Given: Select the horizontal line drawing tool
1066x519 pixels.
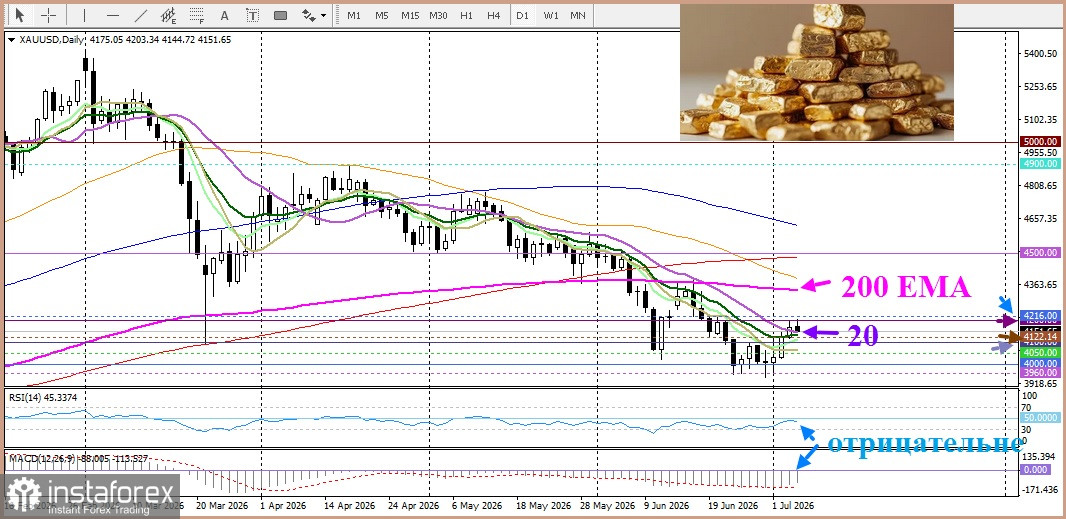Looking at the screenshot, I should tap(113, 15).
